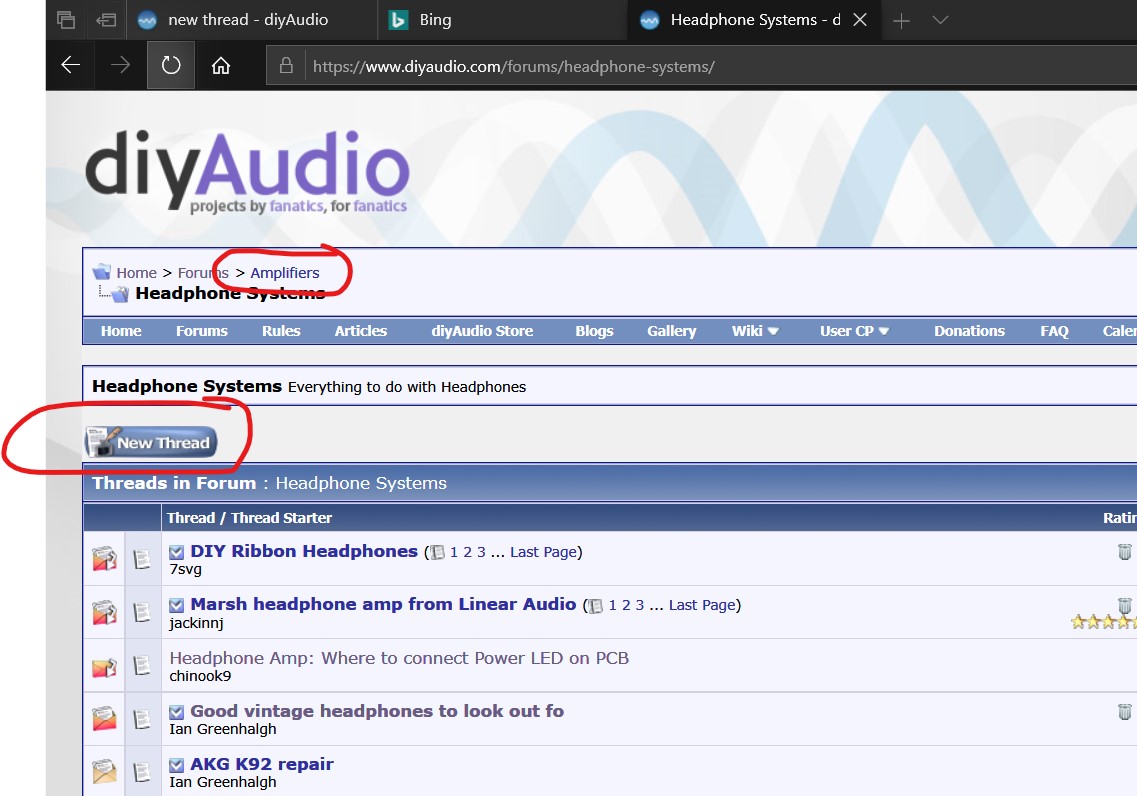Screen dimensions: 1137x796
Task: Click the diyAudio logo
Action: click(x=247, y=173)
